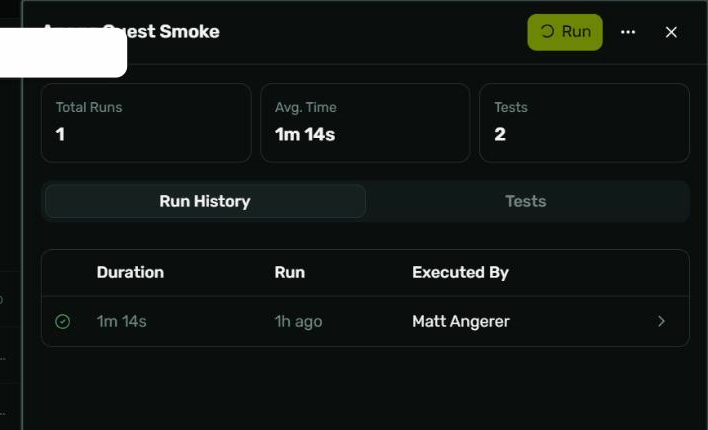The width and height of the screenshot is (708, 430).
Task: Click the 1m 14s duration in run row
Action: coord(121,322)
